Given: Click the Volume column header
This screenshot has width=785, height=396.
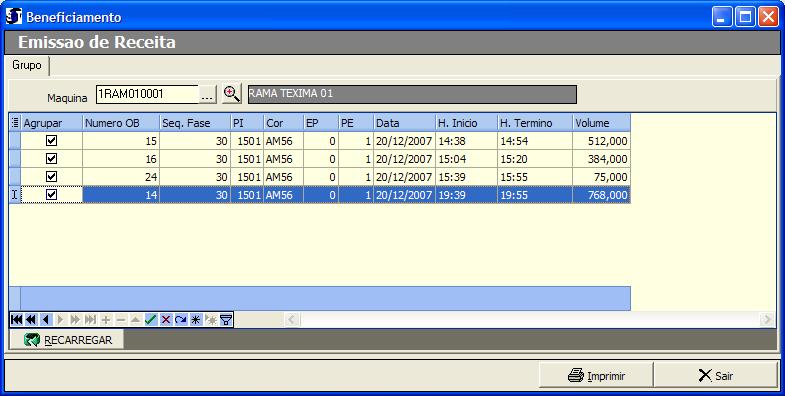Looking at the screenshot, I should pos(601,123).
